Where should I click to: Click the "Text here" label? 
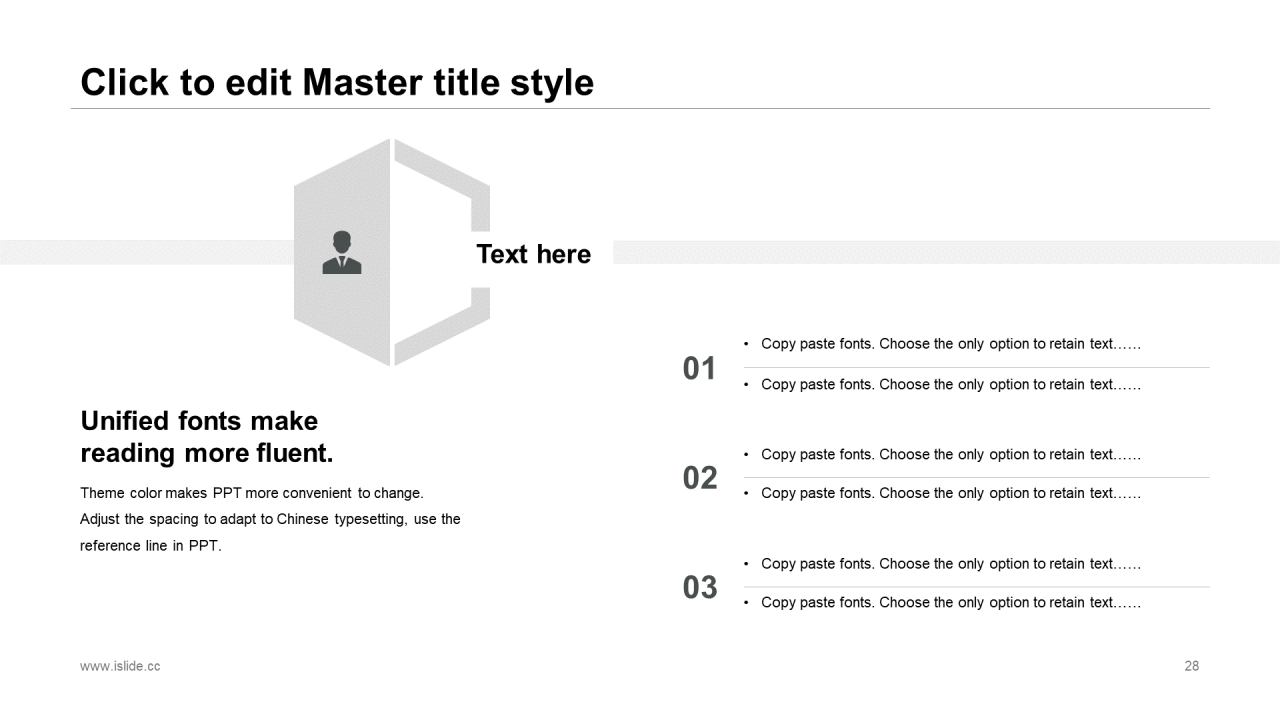point(533,254)
